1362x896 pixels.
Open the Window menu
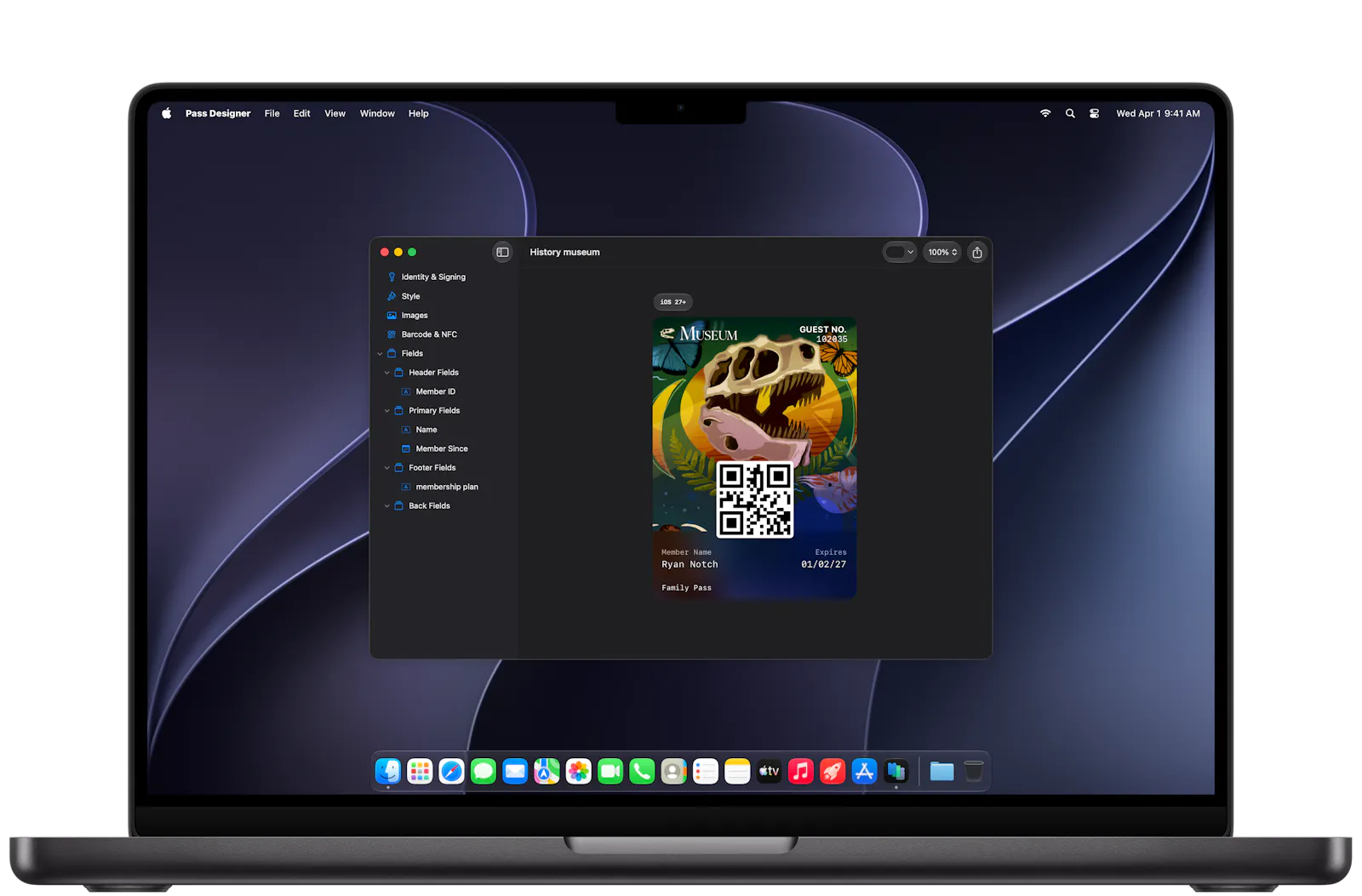click(x=377, y=113)
